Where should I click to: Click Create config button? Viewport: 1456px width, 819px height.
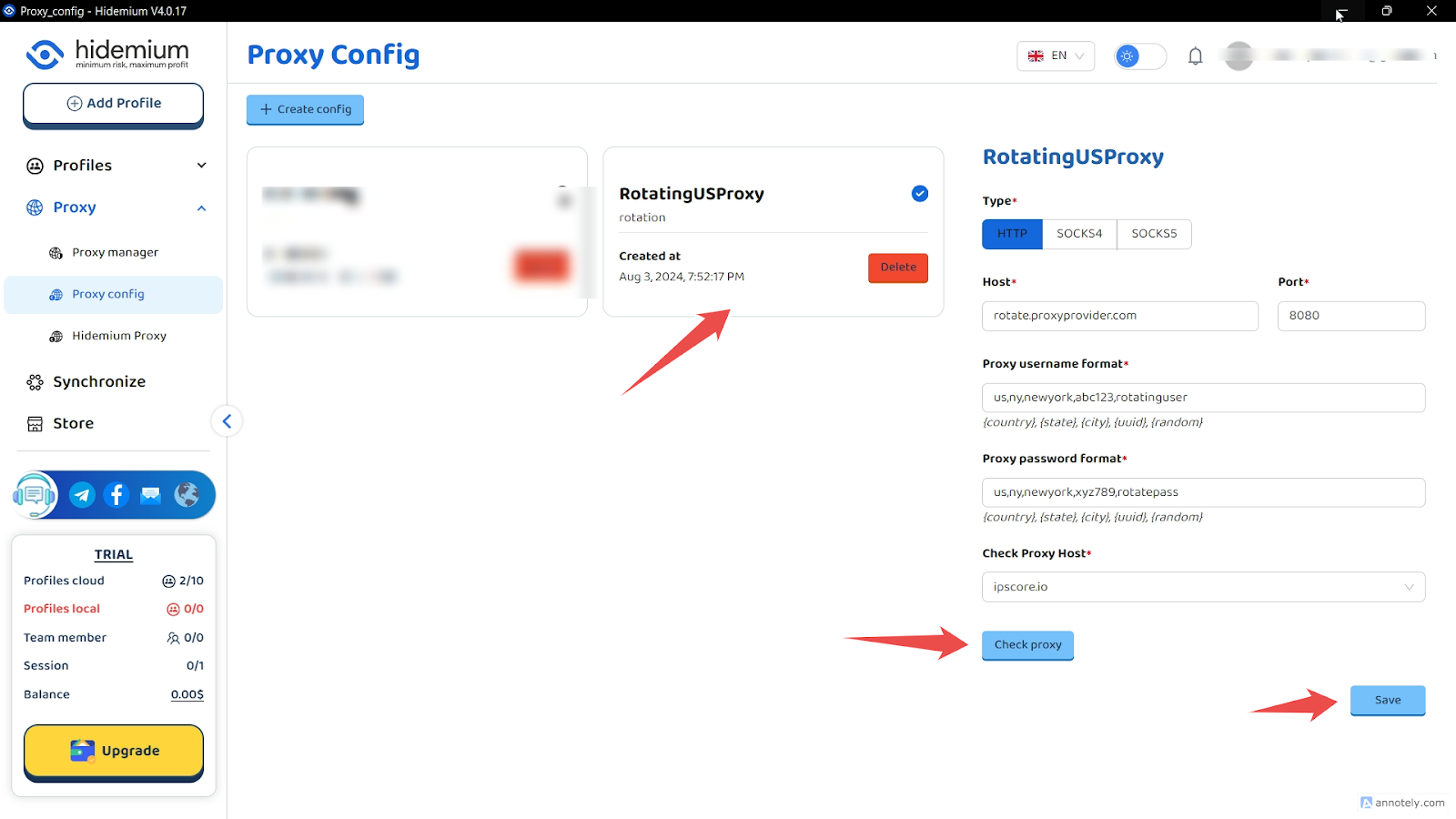305,109
